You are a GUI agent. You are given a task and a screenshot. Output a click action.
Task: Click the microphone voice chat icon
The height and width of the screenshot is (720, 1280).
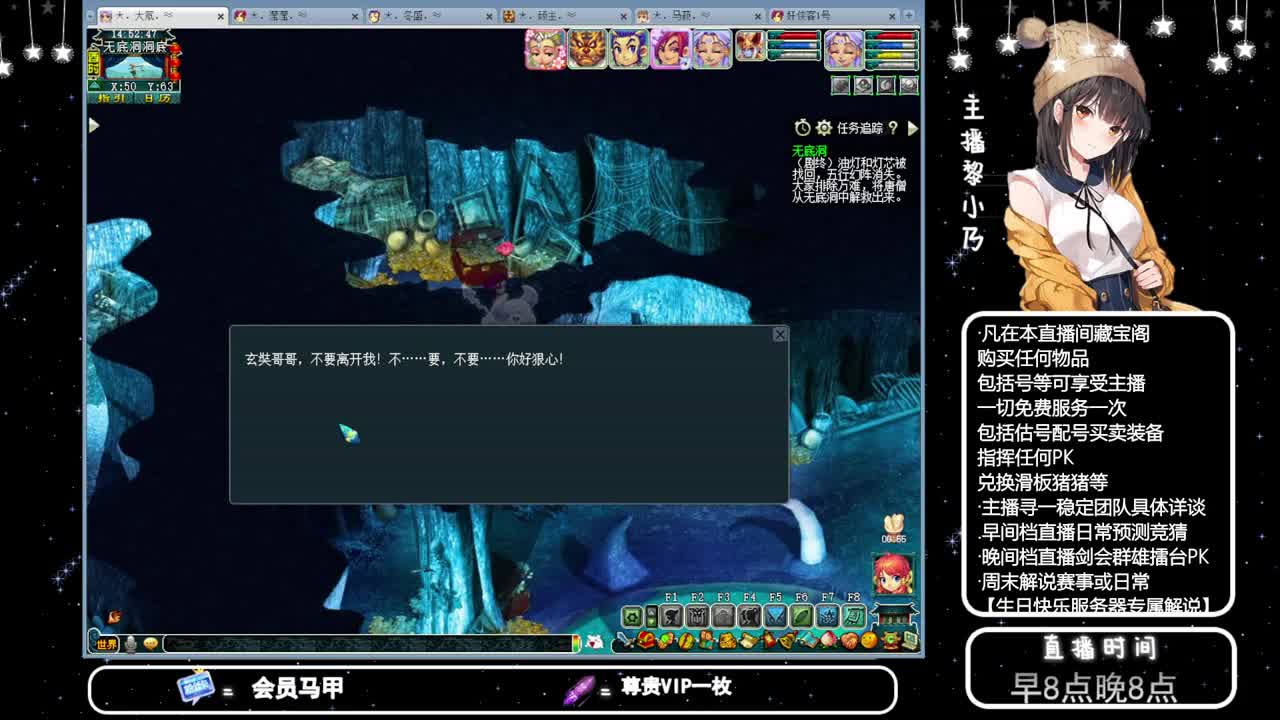point(131,645)
